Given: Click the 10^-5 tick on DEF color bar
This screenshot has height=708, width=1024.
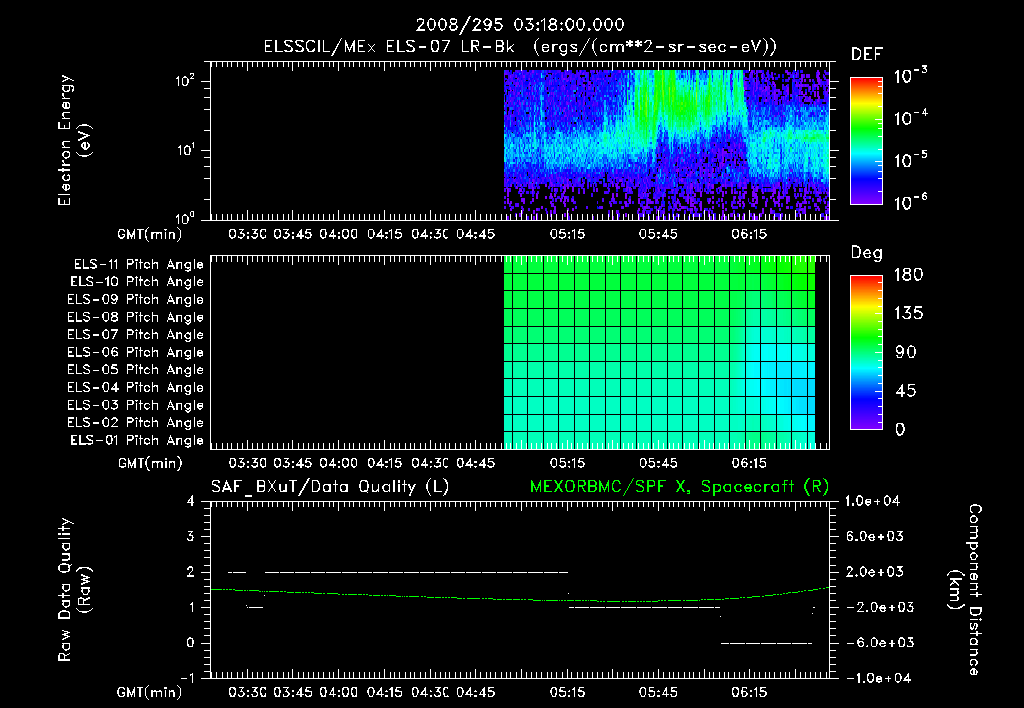Looking at the screenshot, I should point(911,161).
